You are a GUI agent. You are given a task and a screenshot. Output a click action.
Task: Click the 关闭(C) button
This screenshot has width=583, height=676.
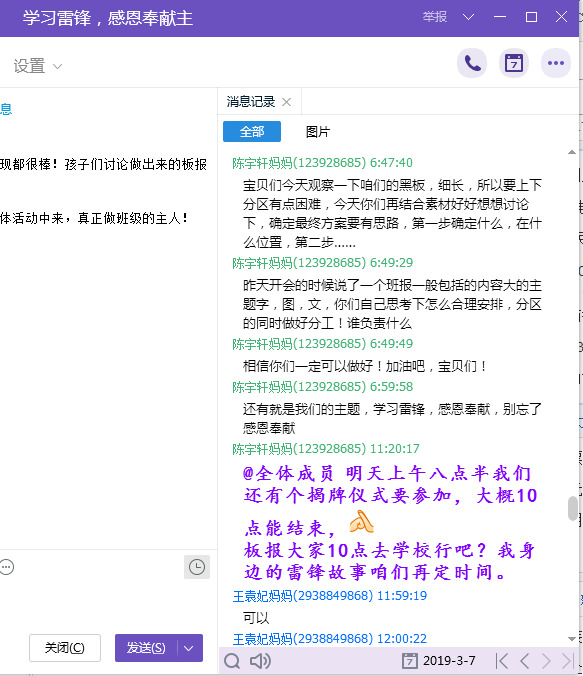(65, 648)
